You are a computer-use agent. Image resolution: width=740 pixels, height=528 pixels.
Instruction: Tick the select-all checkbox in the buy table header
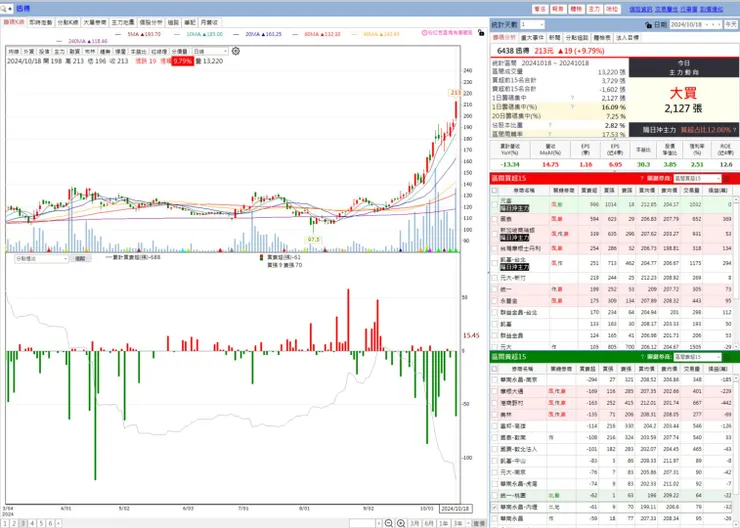click(495, 191)
